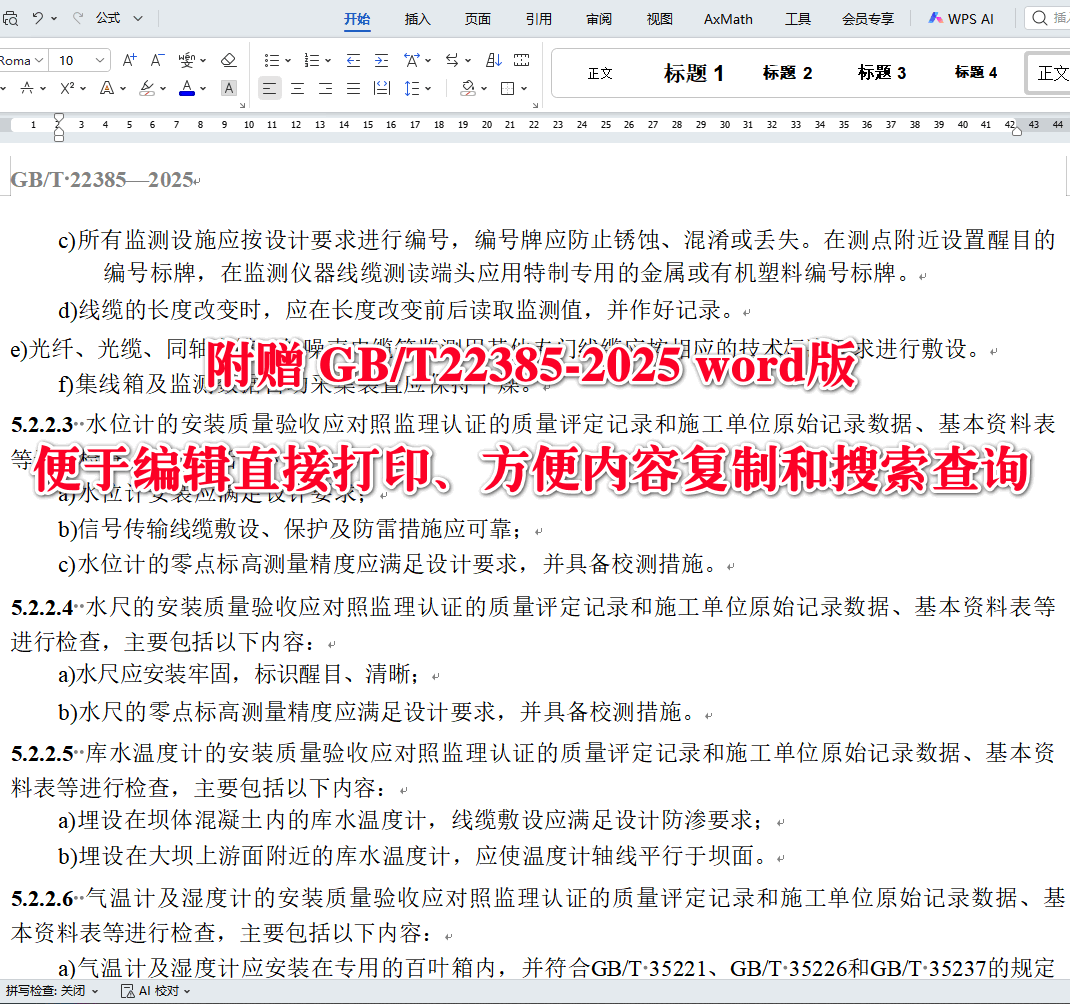Viewport: 1070px width, 1004px height.
Task: Click the Sort icon on the ribbon
Action: (493, 60)
